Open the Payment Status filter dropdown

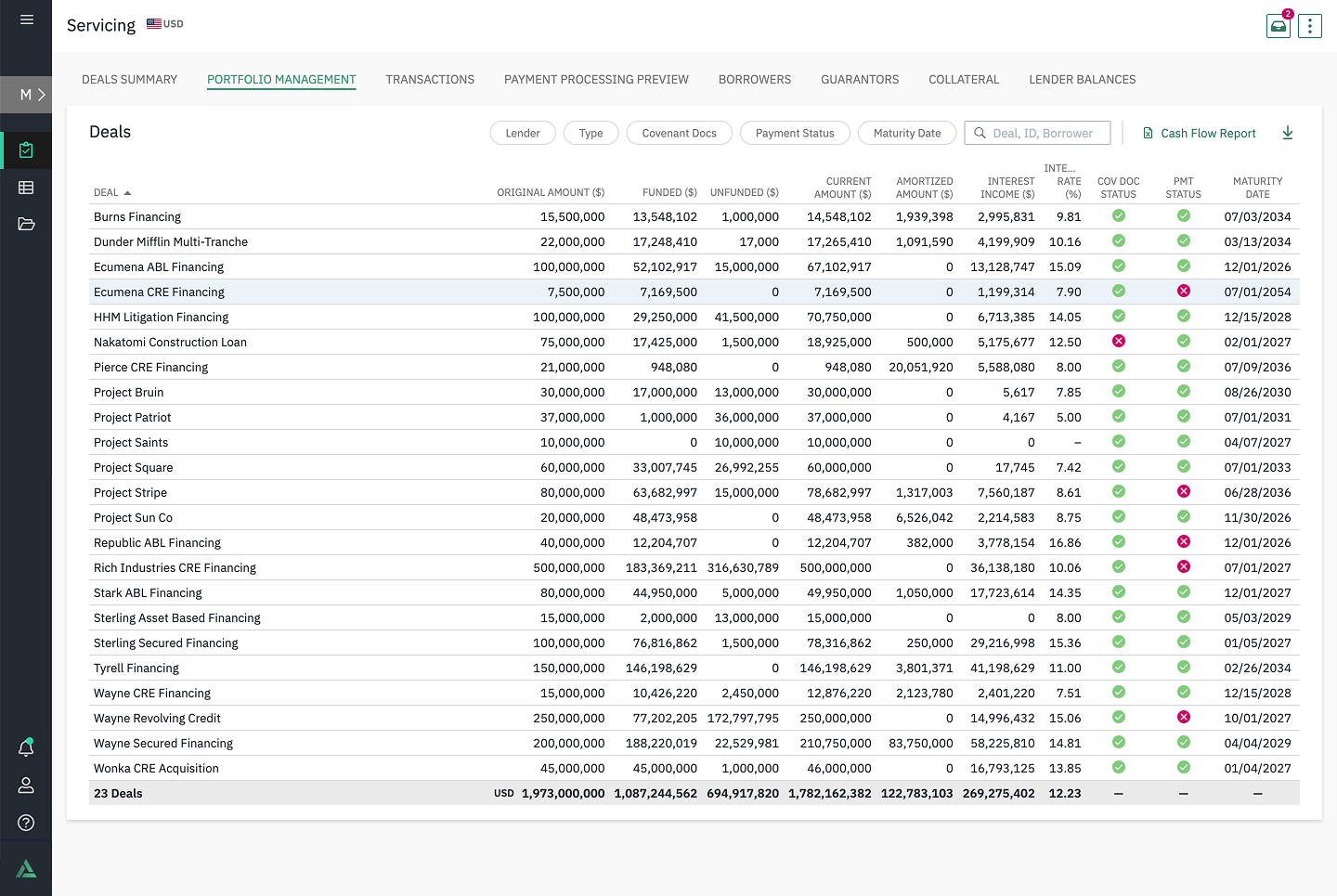tap(795, 133)
